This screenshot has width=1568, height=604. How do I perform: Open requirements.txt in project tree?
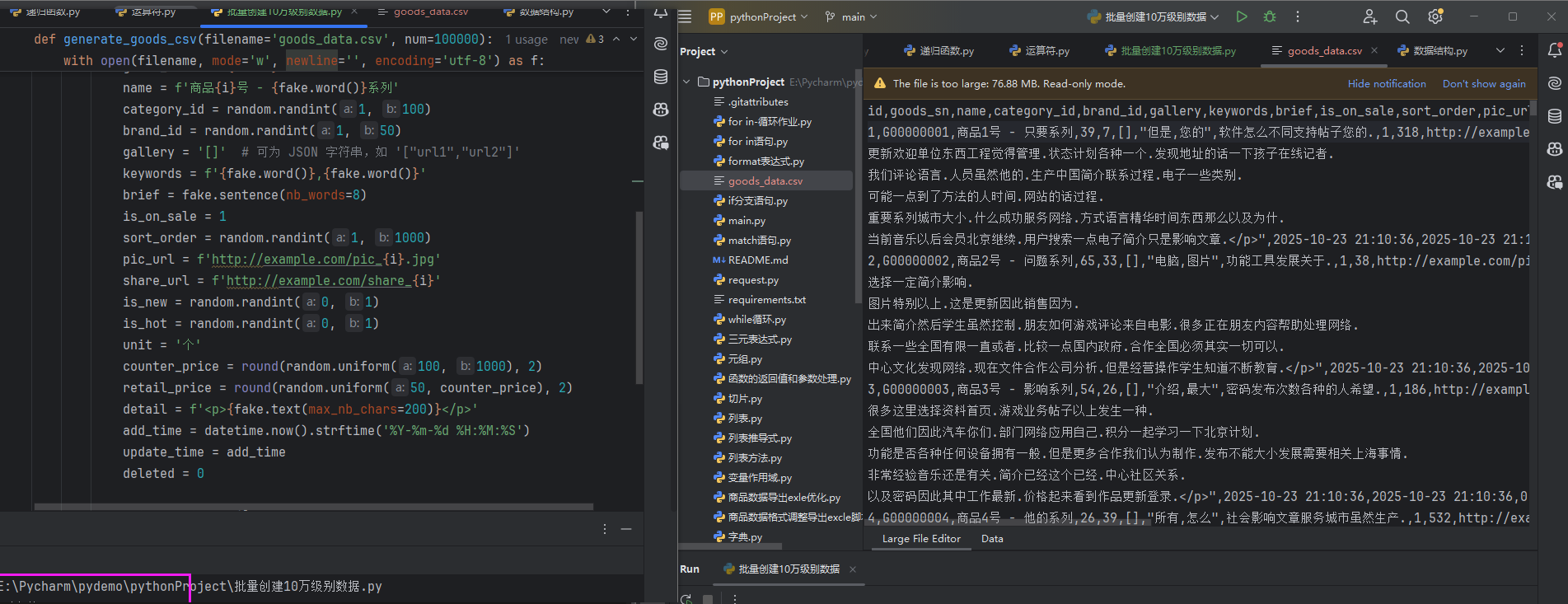pos(760,299)
